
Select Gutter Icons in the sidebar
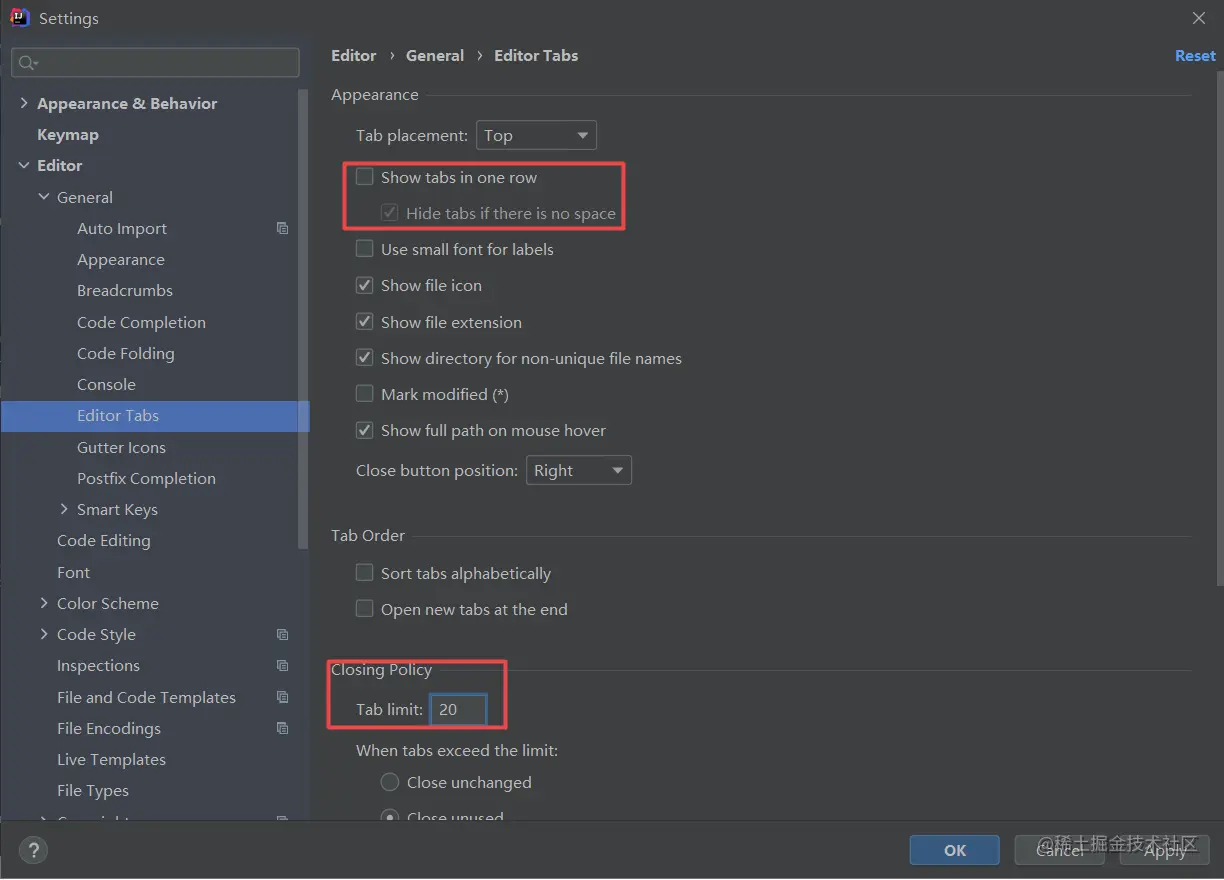(121, 447)
